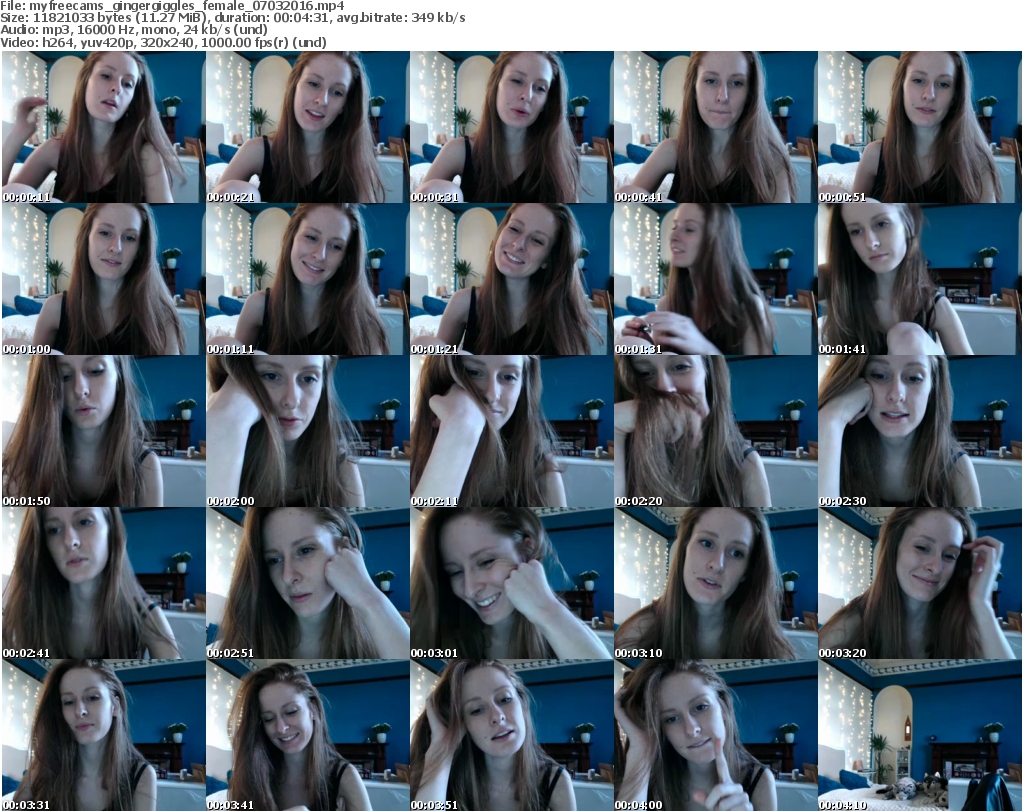Click the 00:03:01 thumbnail

[x=510, y=583]
